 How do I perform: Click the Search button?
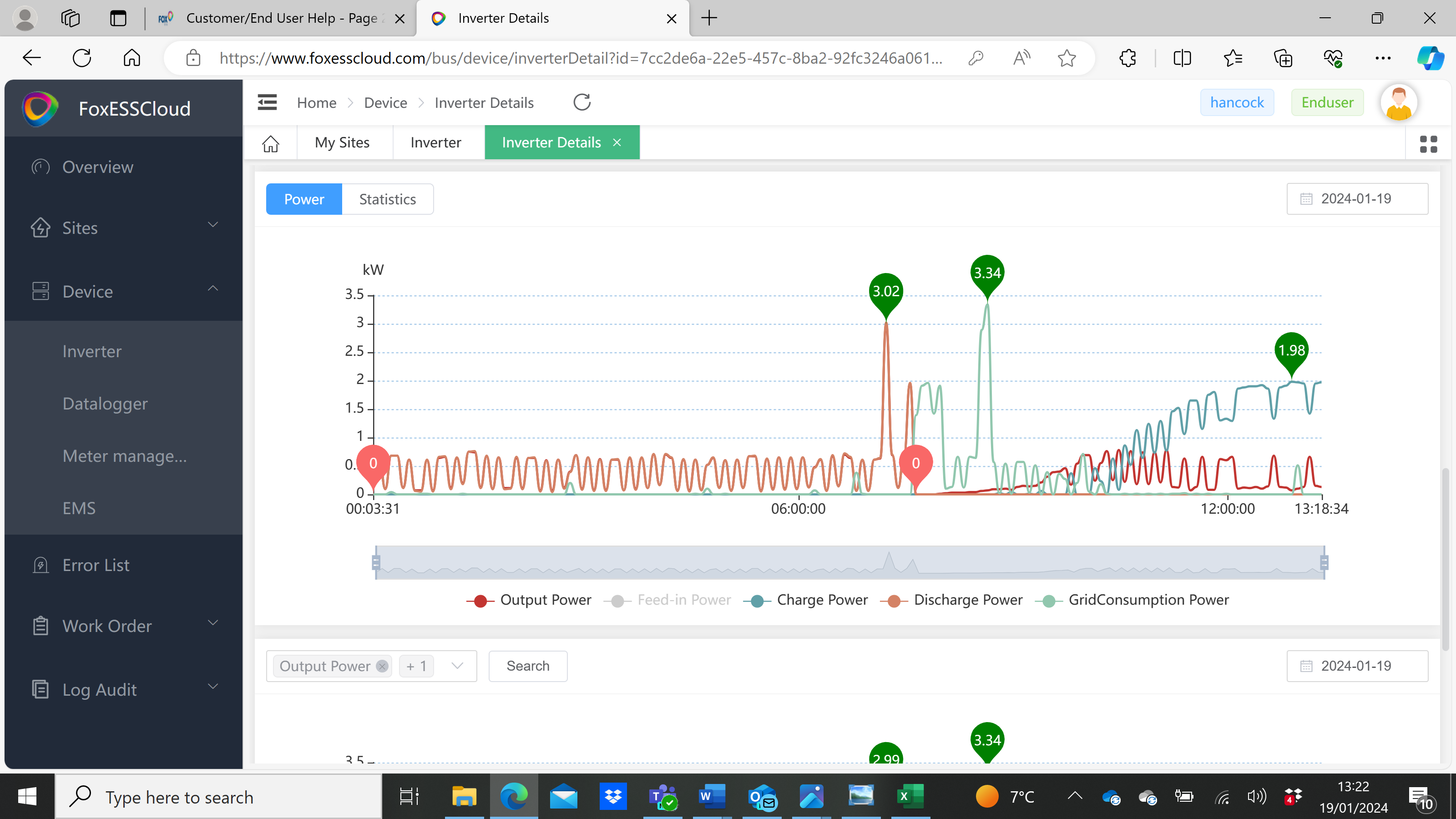click(x=527, y=666)
